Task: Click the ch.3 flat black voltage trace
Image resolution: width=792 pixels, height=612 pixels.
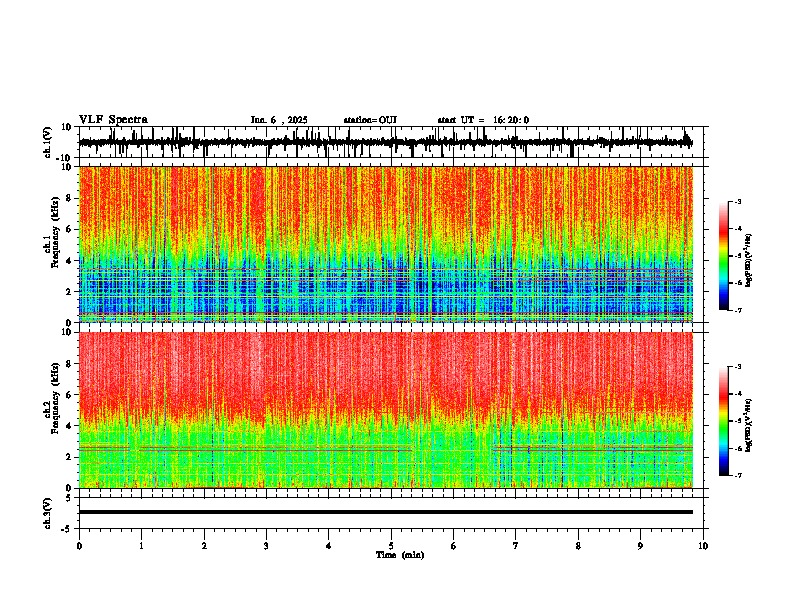Action: pyautogui.click(x=385, y=512)
